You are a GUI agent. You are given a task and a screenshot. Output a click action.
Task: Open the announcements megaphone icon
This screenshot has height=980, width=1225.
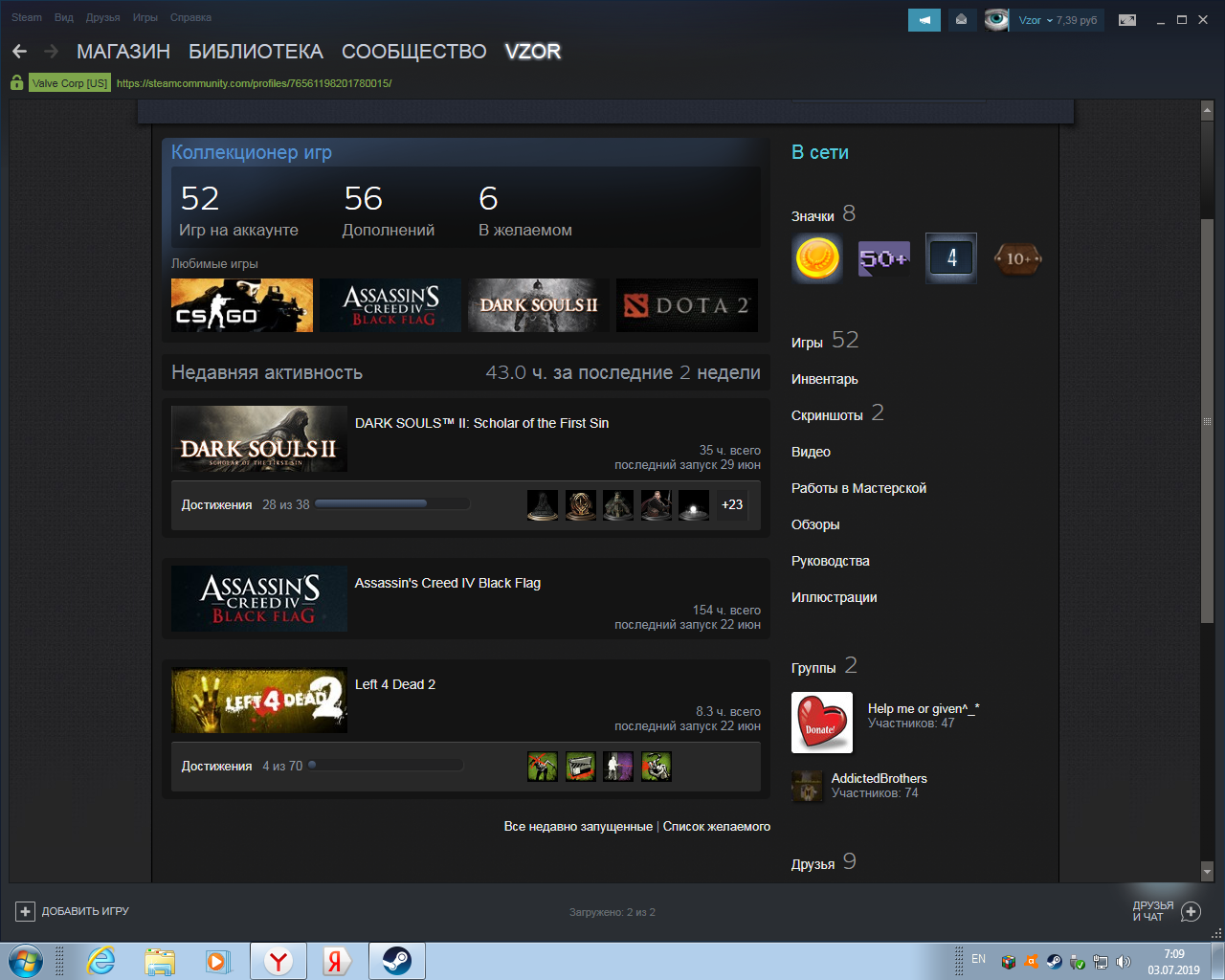924,20
